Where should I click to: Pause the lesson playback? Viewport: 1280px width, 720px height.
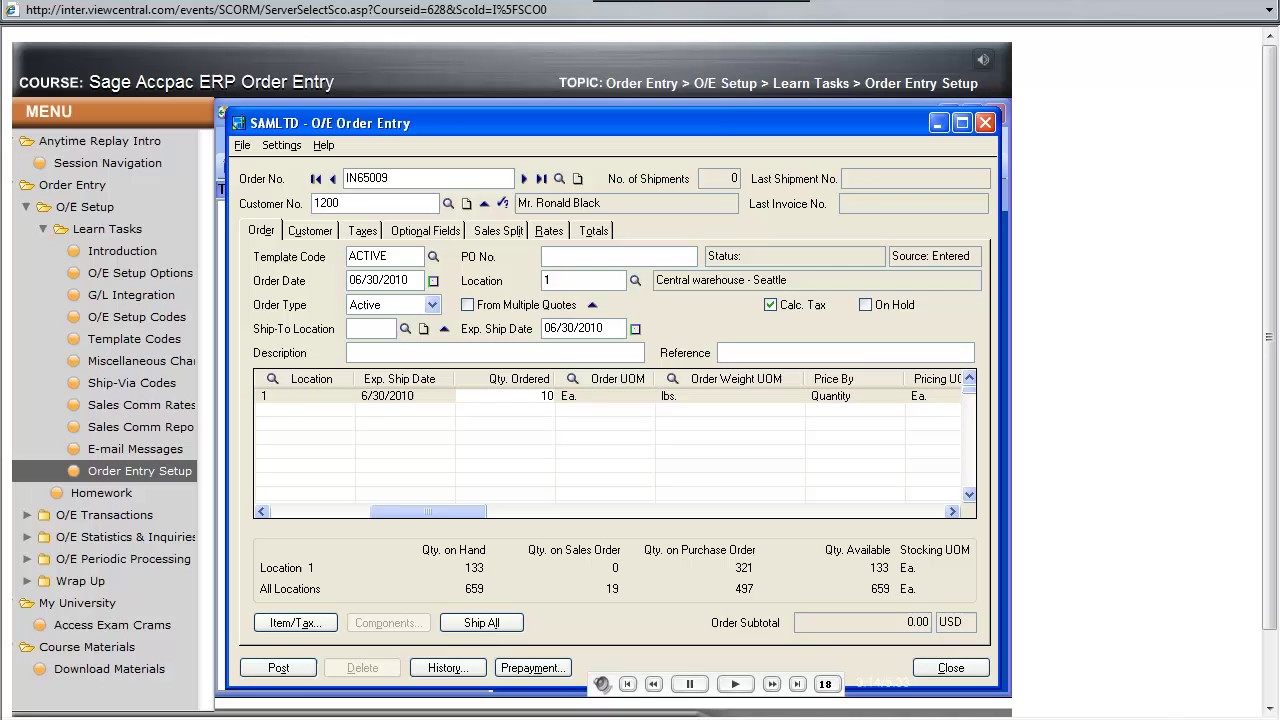pos(690,684)
